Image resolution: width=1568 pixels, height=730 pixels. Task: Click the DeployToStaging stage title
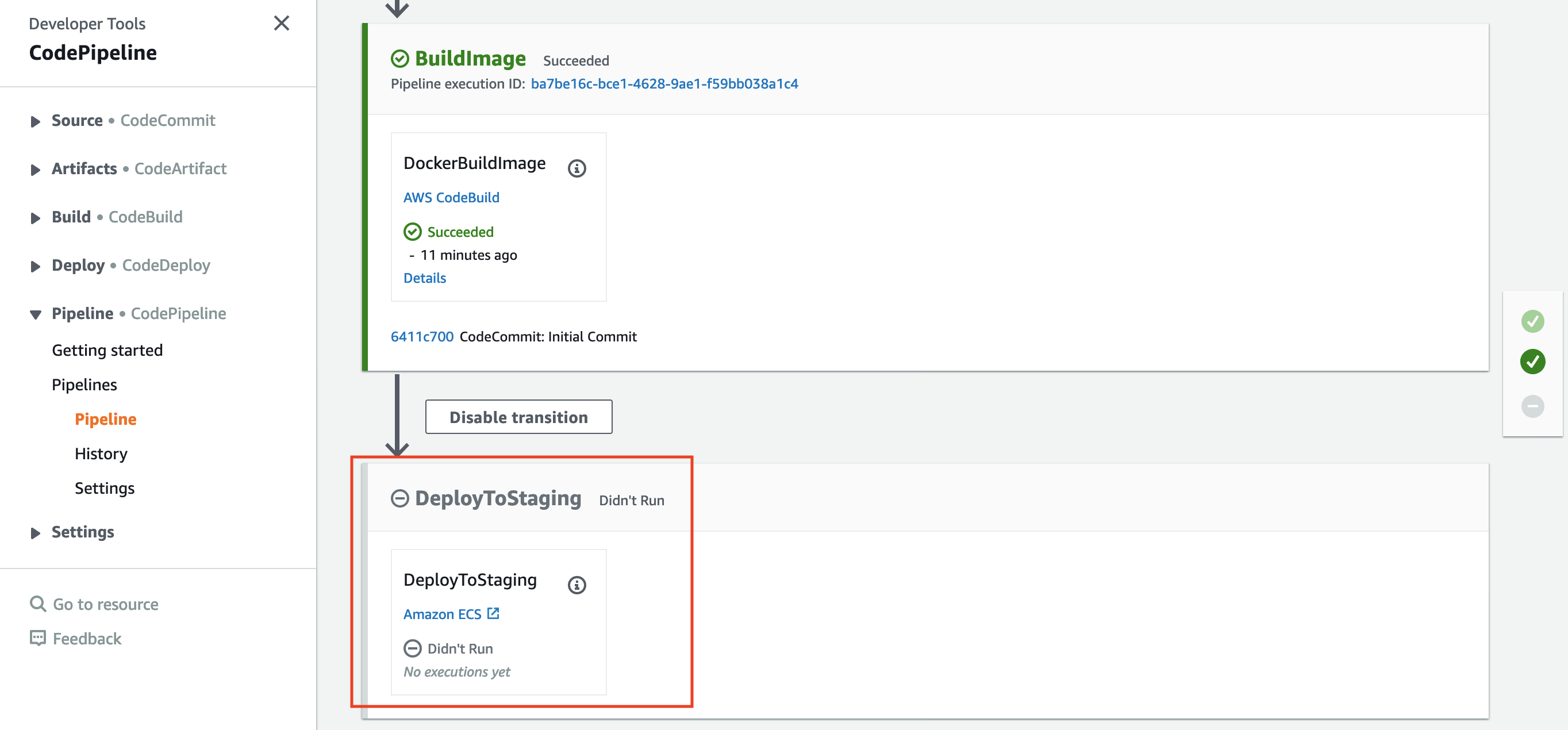coord(498,498)
